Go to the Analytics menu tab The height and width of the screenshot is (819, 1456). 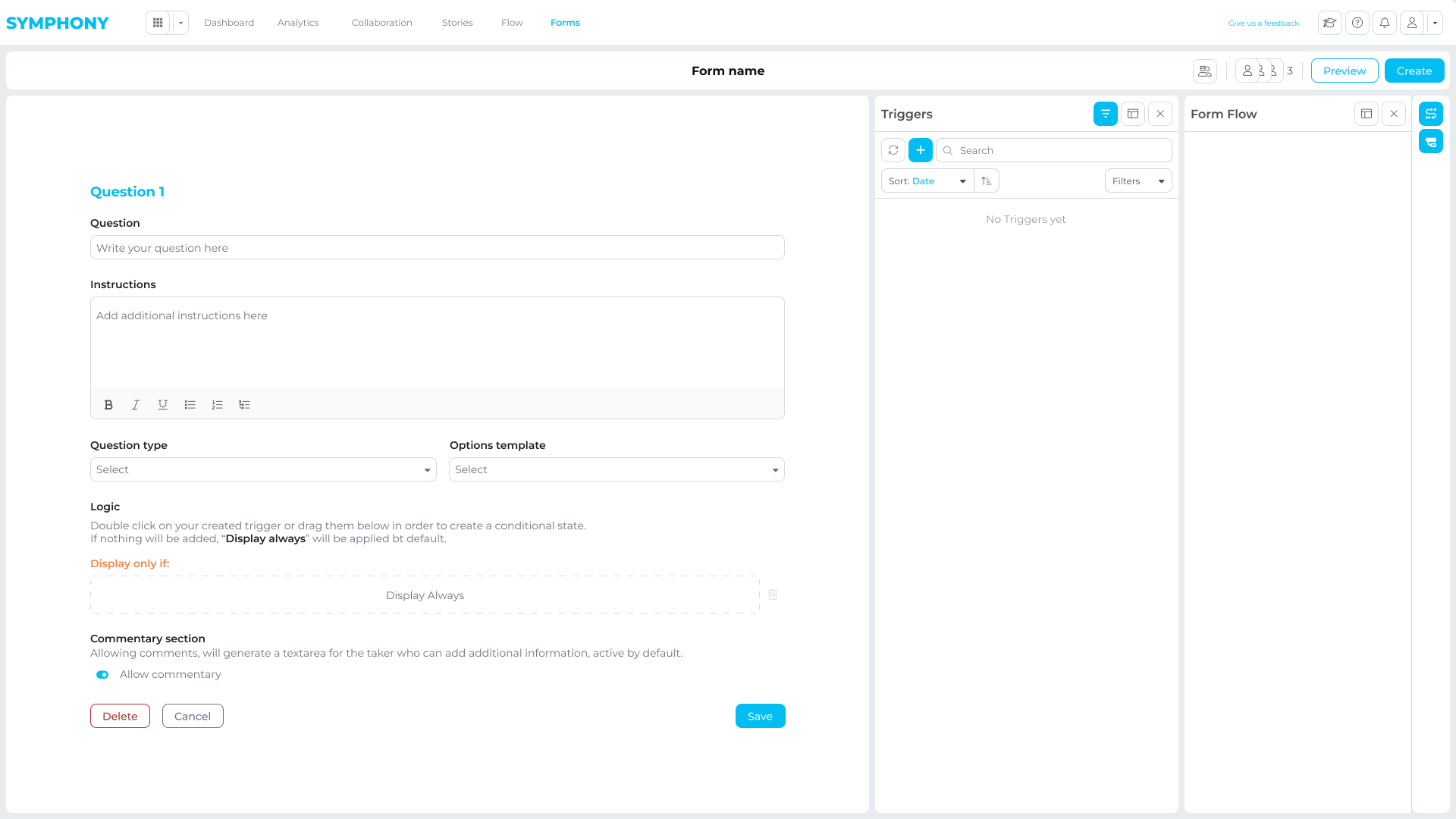[x=298, y=23]
